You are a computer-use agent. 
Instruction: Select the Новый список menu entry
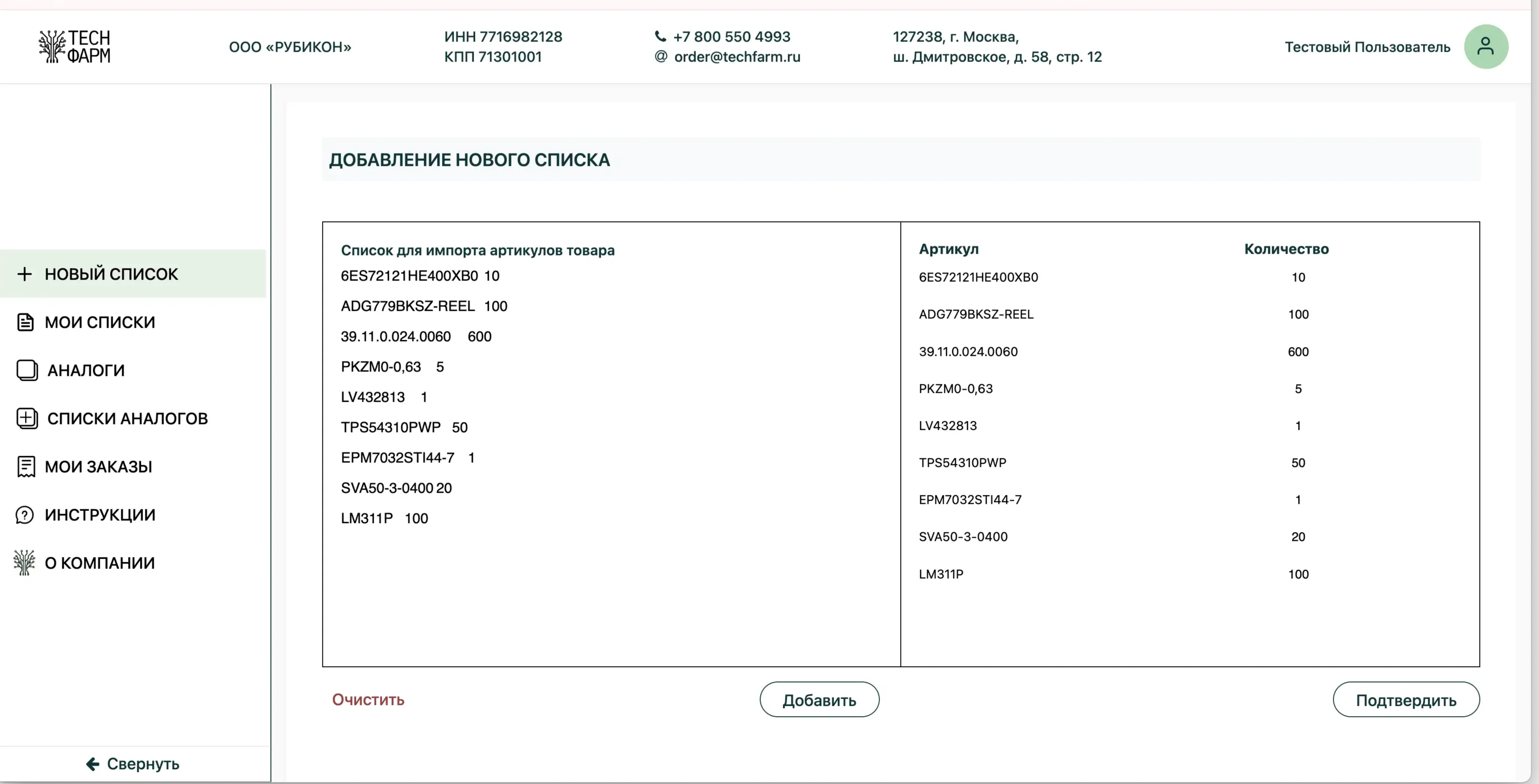[111, 274]
